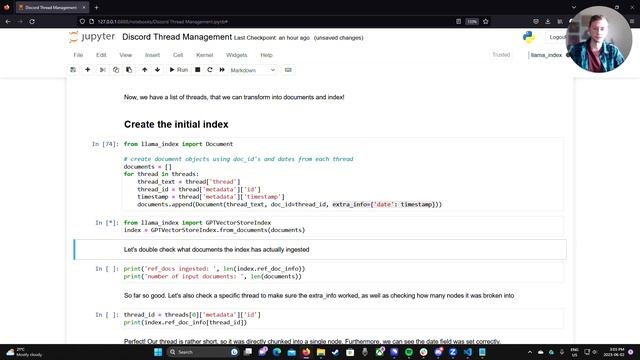640x360 pixels.
Task: Select the cell importing Document from llama_index
Action: click(x=343, y=174)
